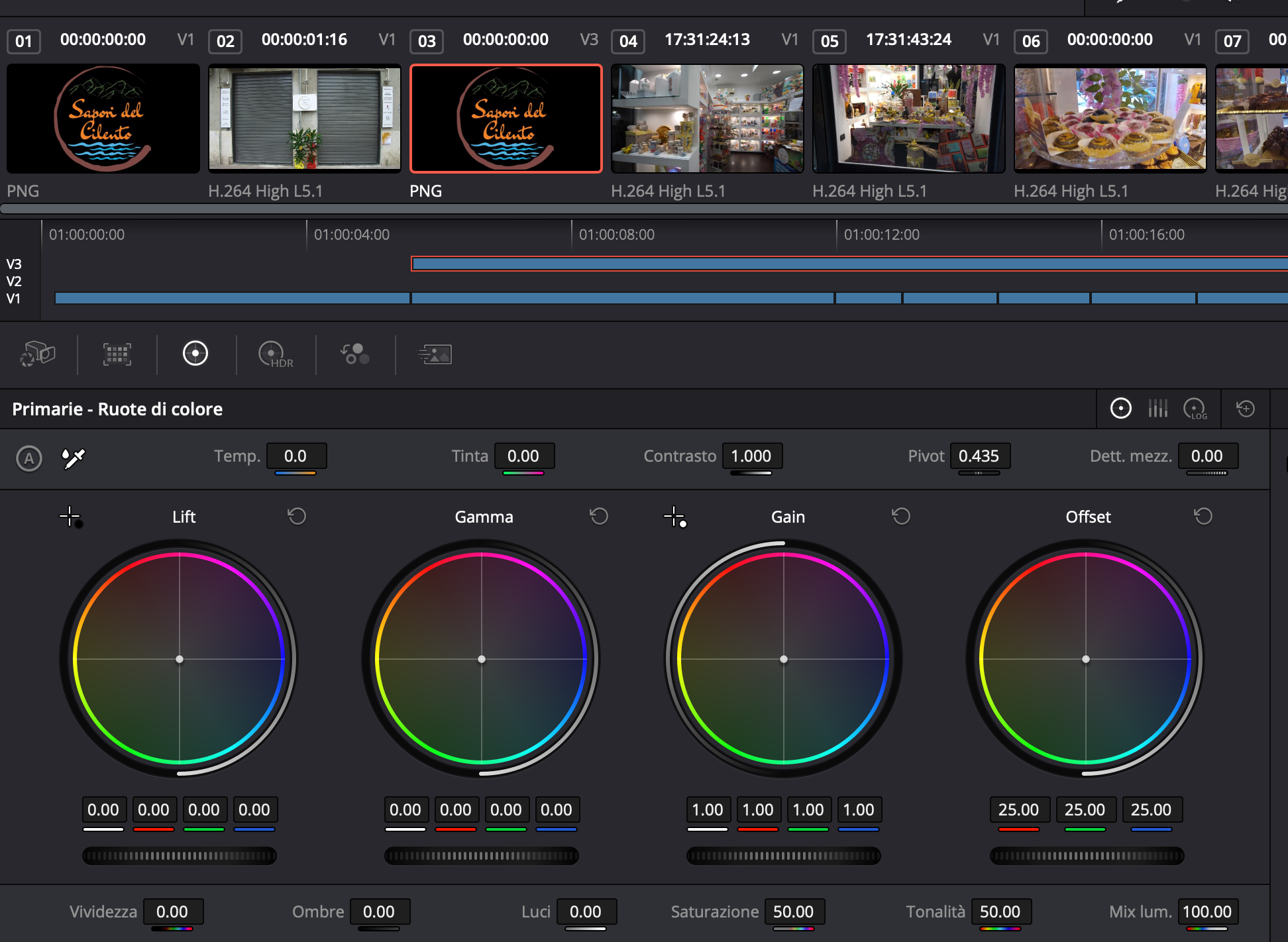Image resolution: width=1288 pixels, height=942 pixels.
Task: Select the V3 track label
Action: [14, 264]
